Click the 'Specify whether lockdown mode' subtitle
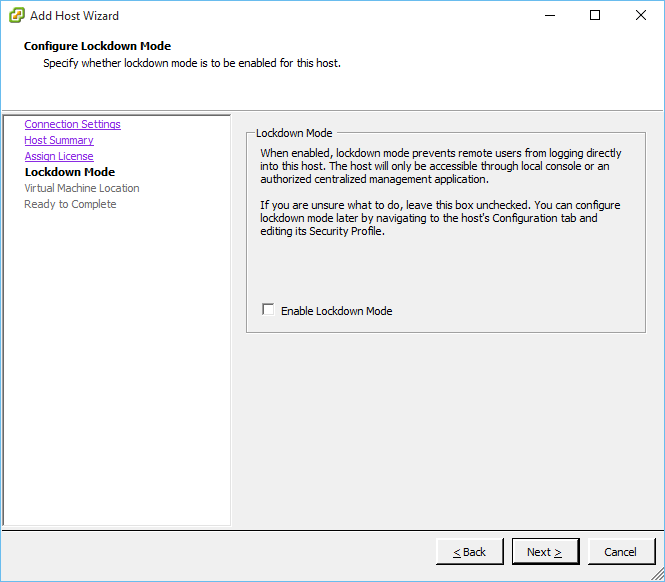665x582 pixels. pyautogui.click(x=192, y=63)
